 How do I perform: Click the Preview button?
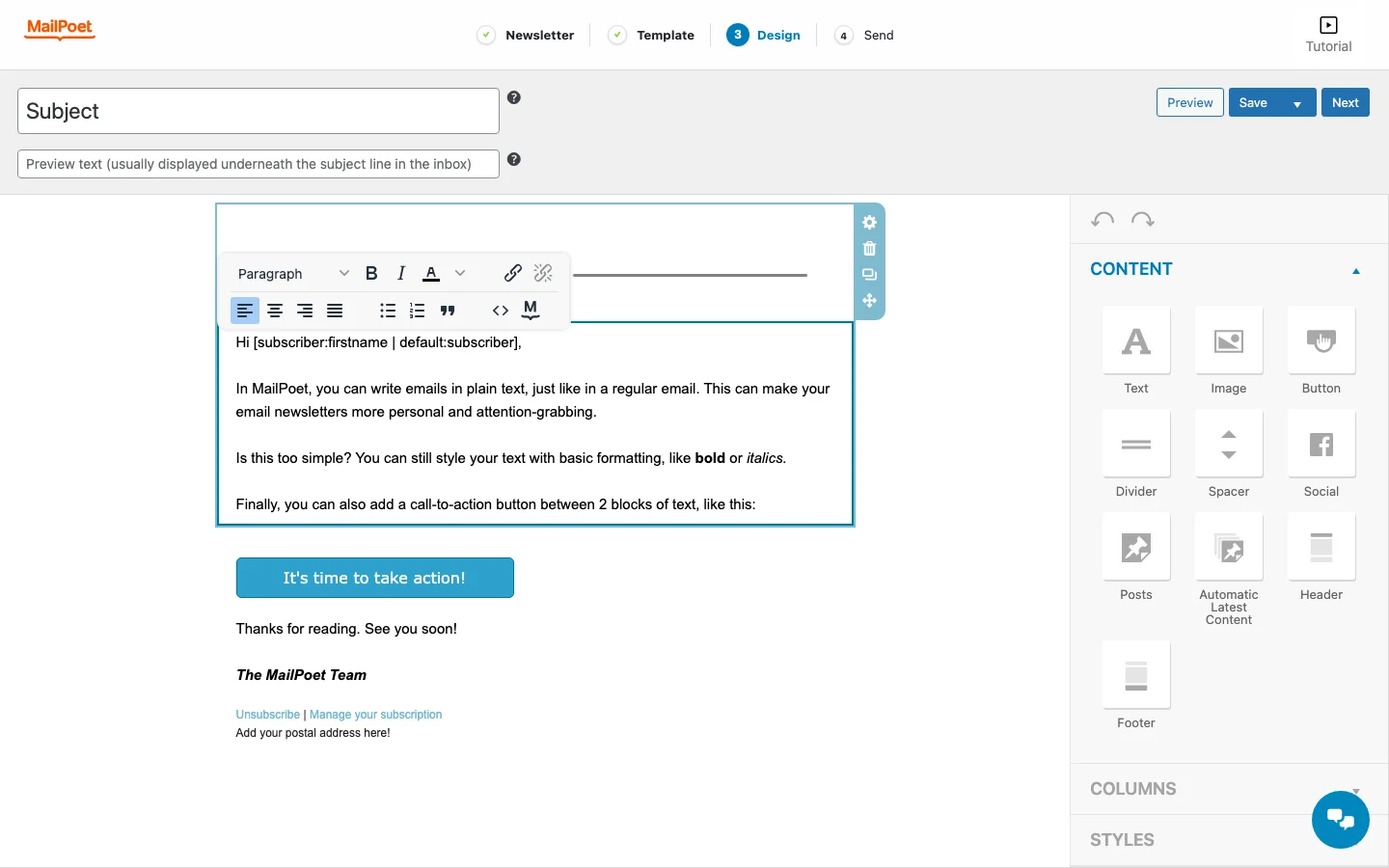pyautogui.click(x=1190, y=103)
